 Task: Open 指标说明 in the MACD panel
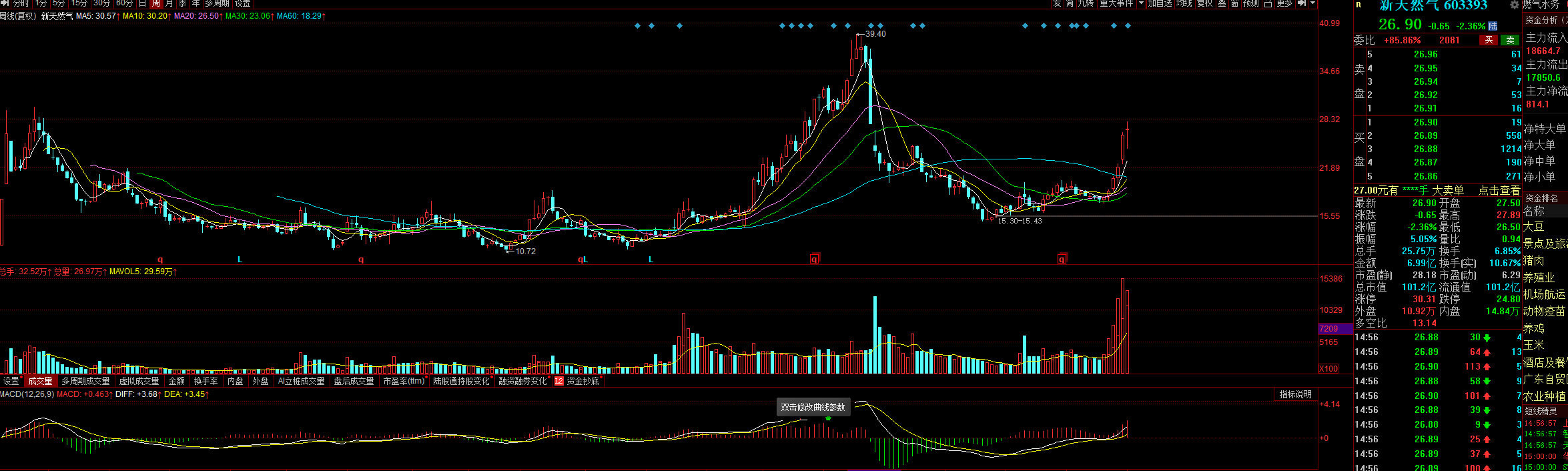tap(1295, 394)
